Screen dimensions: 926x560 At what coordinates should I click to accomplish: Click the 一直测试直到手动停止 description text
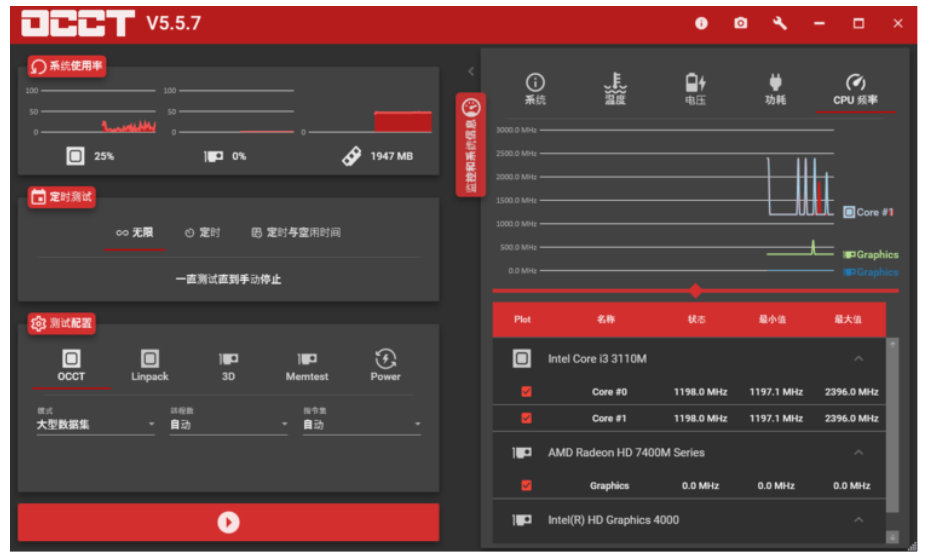pos(229,279)
